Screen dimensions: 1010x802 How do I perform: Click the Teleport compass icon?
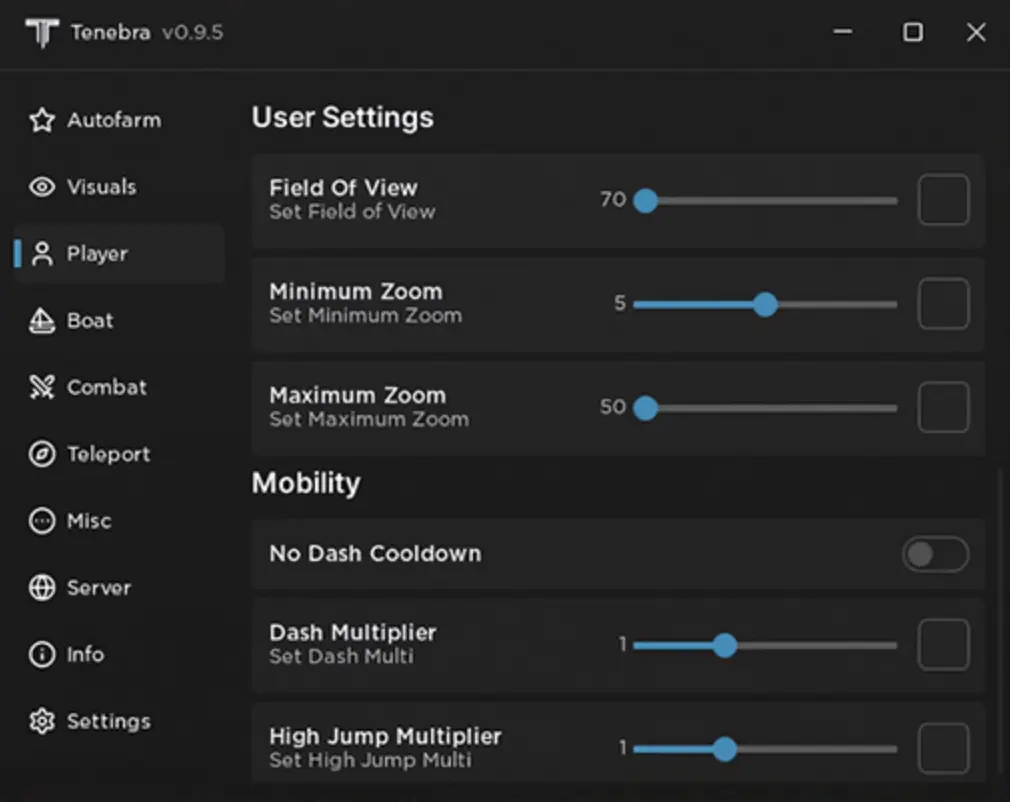[42, 455]
